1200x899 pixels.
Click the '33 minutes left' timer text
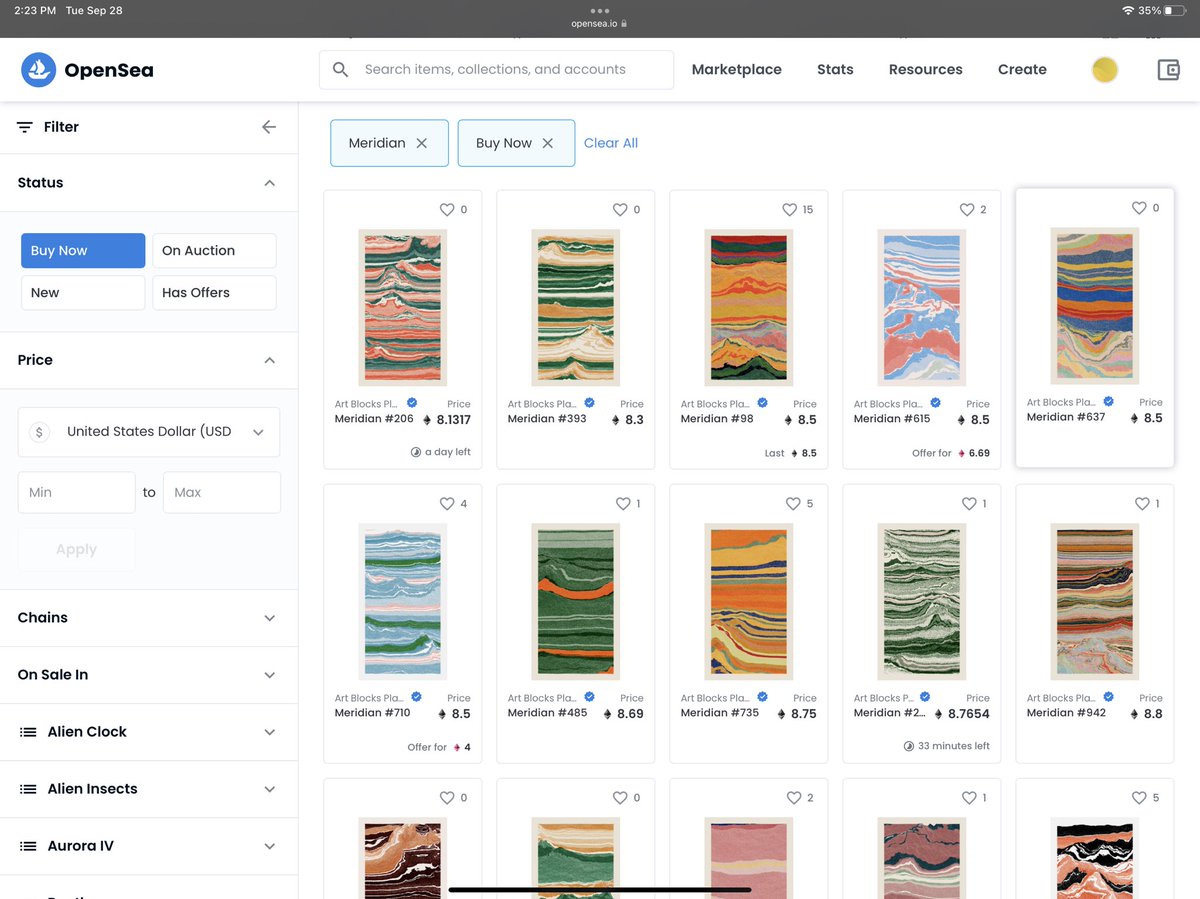(954, 746)
